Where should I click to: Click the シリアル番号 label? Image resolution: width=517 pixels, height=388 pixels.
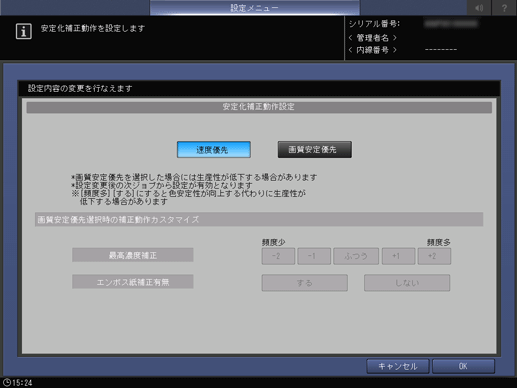click(374, 24)
